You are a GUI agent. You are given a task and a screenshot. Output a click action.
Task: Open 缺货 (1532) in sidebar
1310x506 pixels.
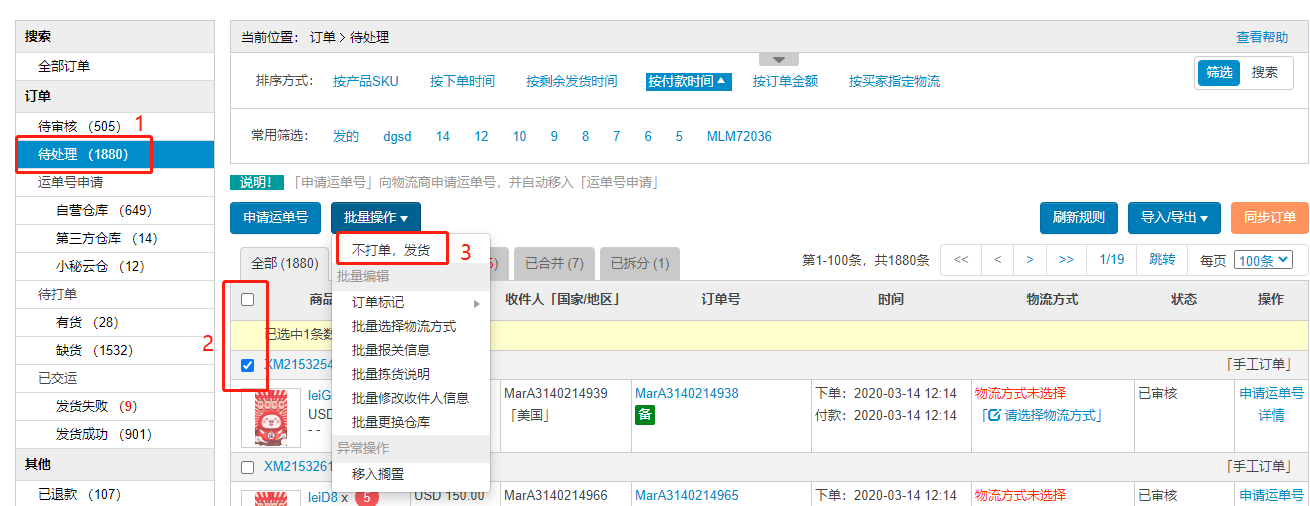115,350
